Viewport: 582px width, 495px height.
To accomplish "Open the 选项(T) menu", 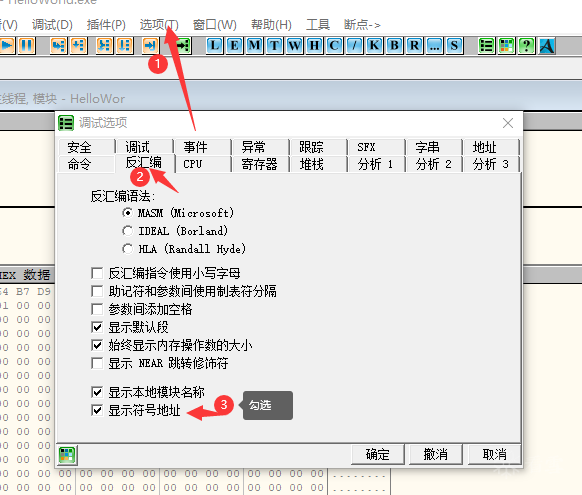I will coord(159,25).
